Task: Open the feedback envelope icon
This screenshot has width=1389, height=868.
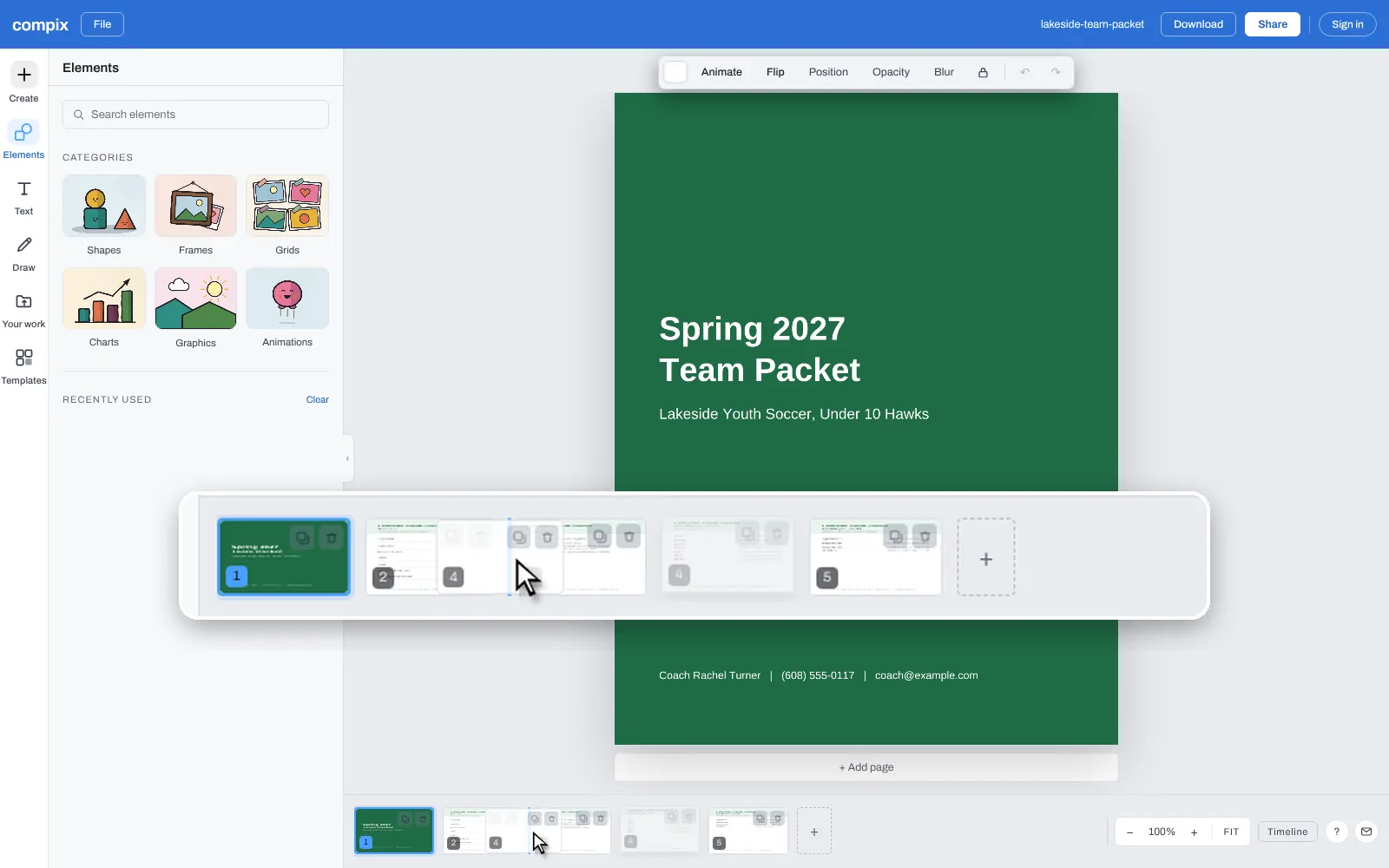Action: pyautogui.click(x=1366, y=832)
